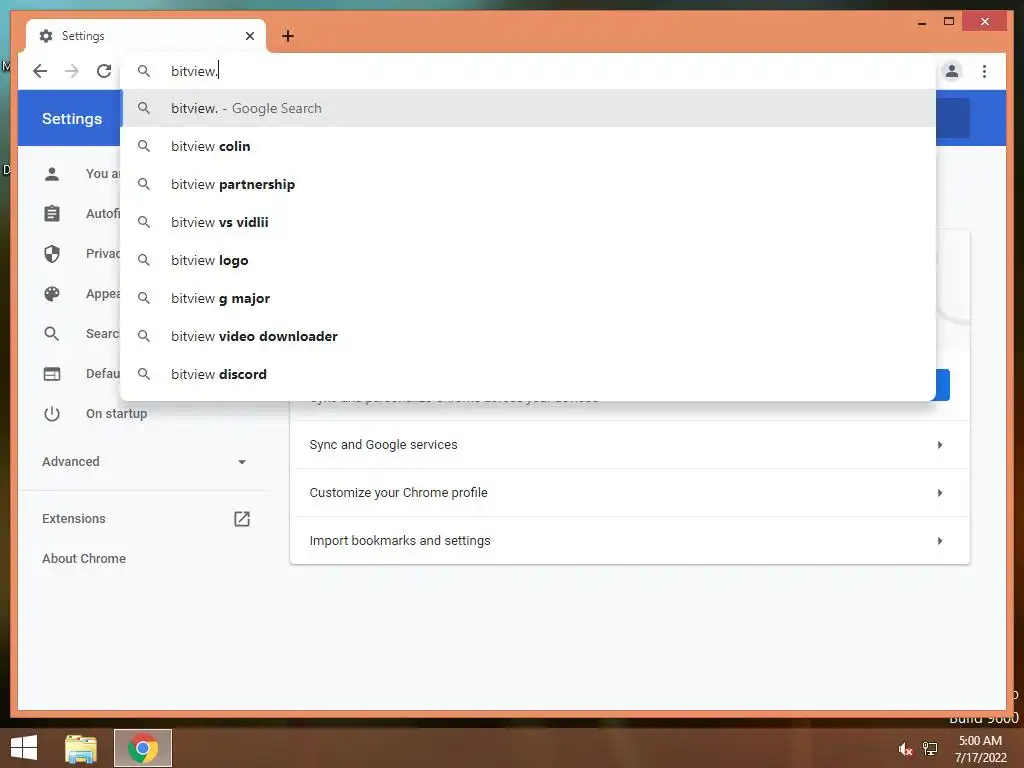Viewport: 1024px width, 768px height.
Task: Pick the 'bitview vs vidlii' suggestion
Action: pyautogui.click(x=528, y=222)
